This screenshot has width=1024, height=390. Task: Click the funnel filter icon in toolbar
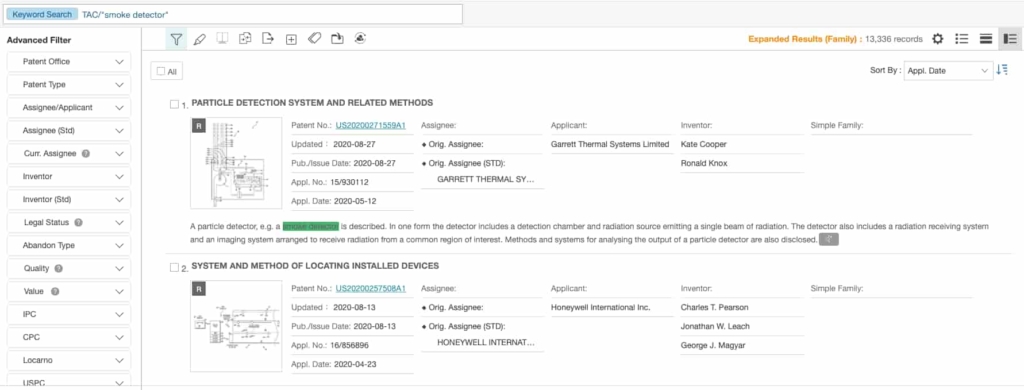(x=176, y=39)
